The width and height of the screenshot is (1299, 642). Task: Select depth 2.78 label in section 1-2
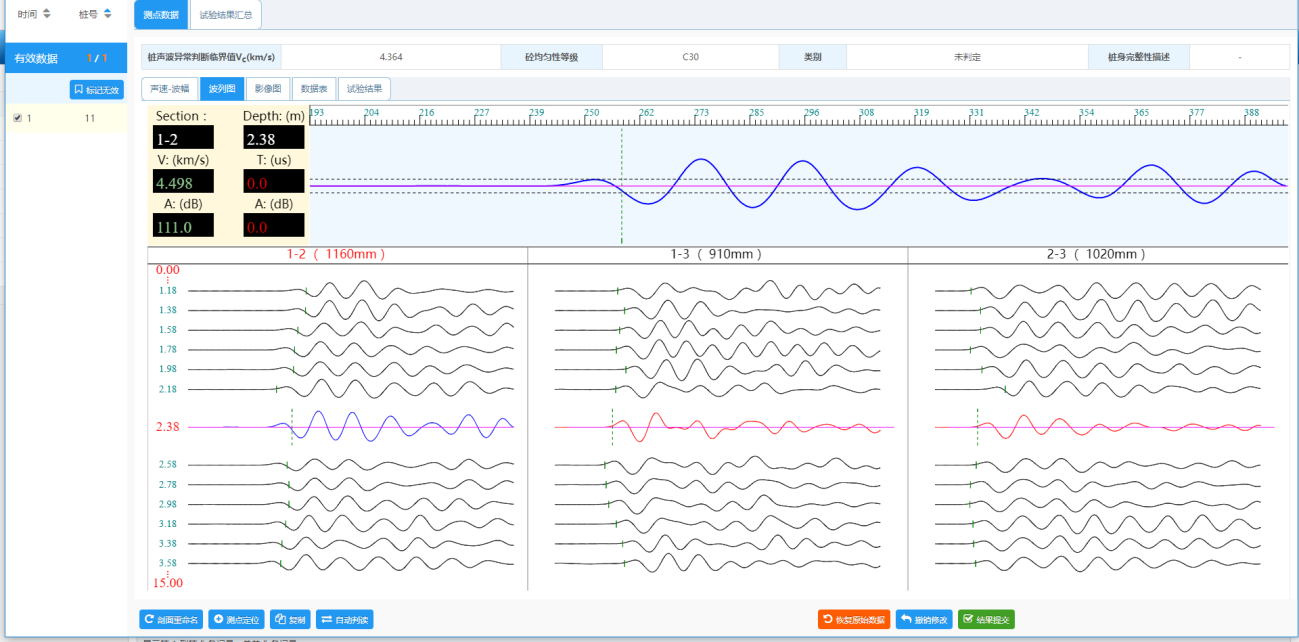click(167, 485)
